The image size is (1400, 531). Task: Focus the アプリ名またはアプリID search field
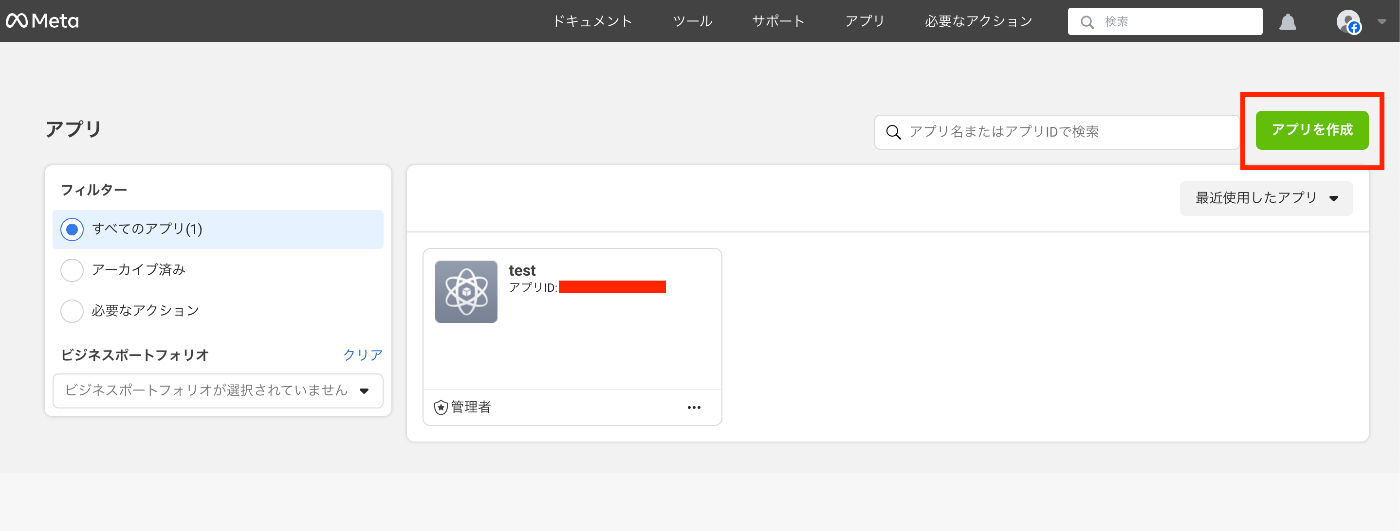(1058, 132)
